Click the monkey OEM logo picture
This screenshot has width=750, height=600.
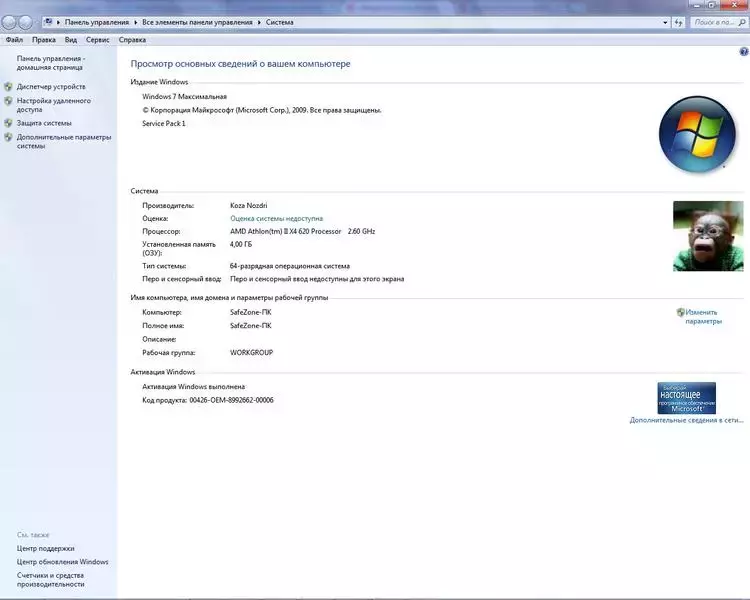click(708, 236)
